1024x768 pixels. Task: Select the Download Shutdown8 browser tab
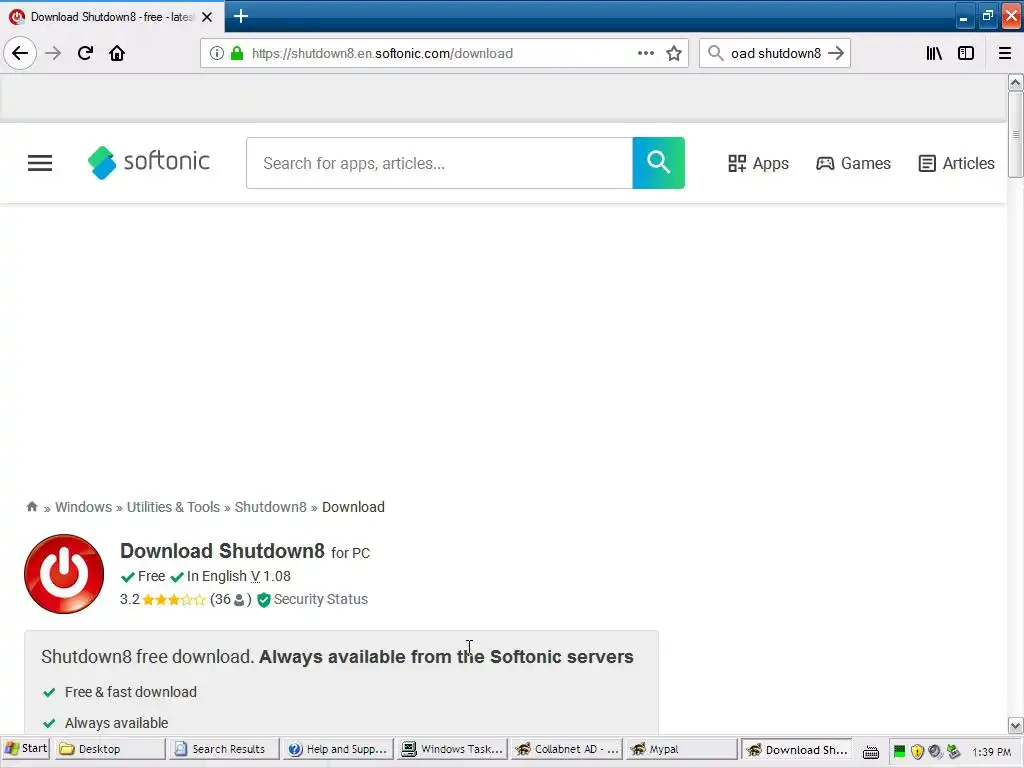click(x=111, y=17)
